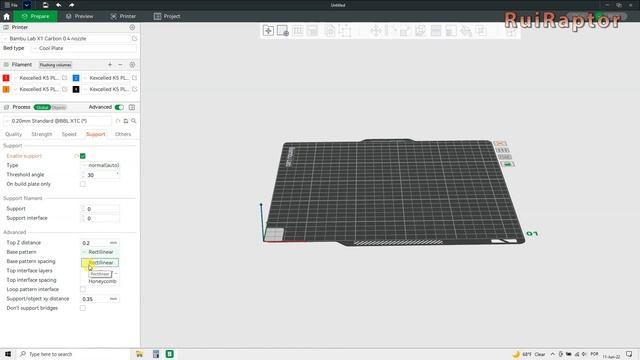Choose Honeycomb from the pattern list
Image resolution: width=640 pixels, height=360 pixels.
click(x=102, y=281)
